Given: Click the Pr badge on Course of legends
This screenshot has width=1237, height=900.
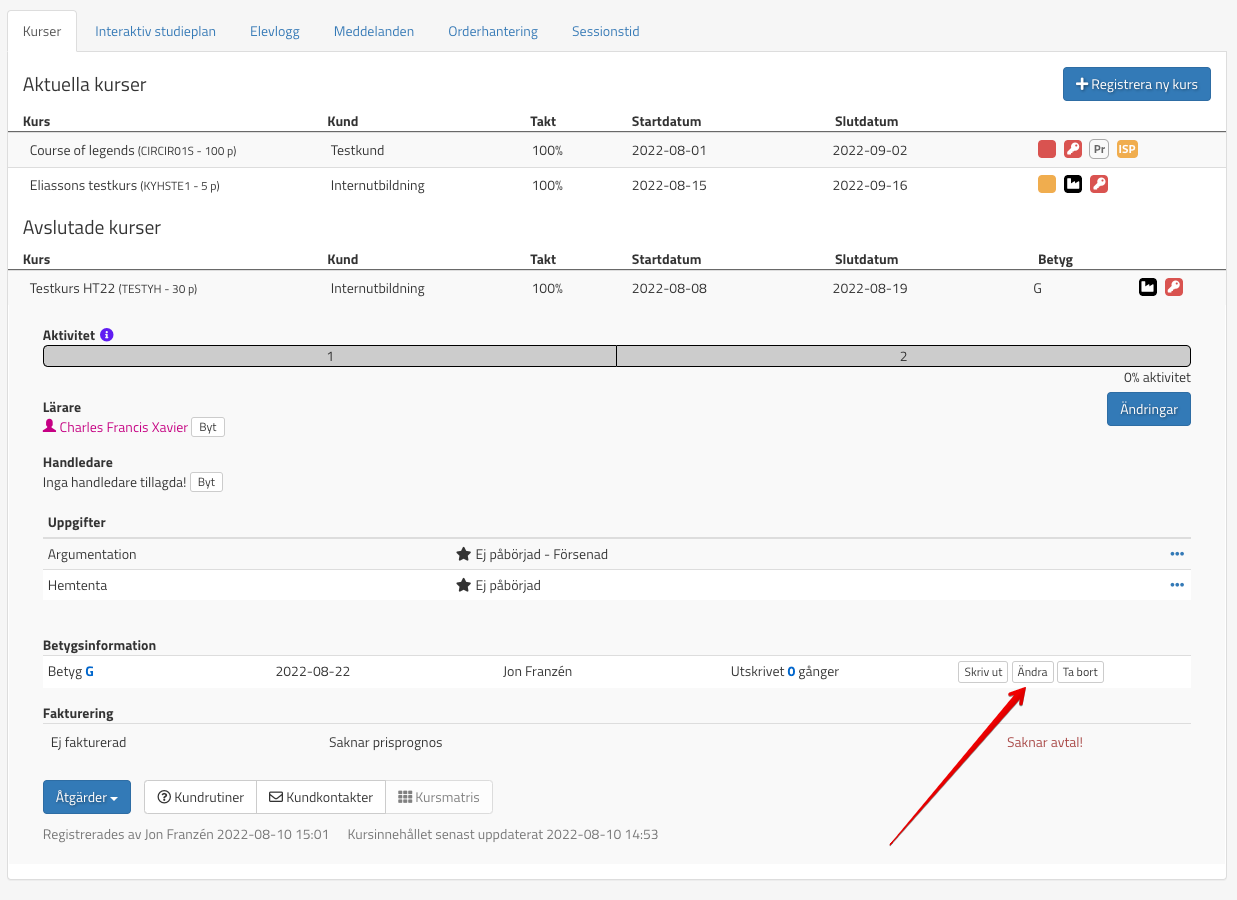Looking at the screenshot, I should click(1099, 150).
